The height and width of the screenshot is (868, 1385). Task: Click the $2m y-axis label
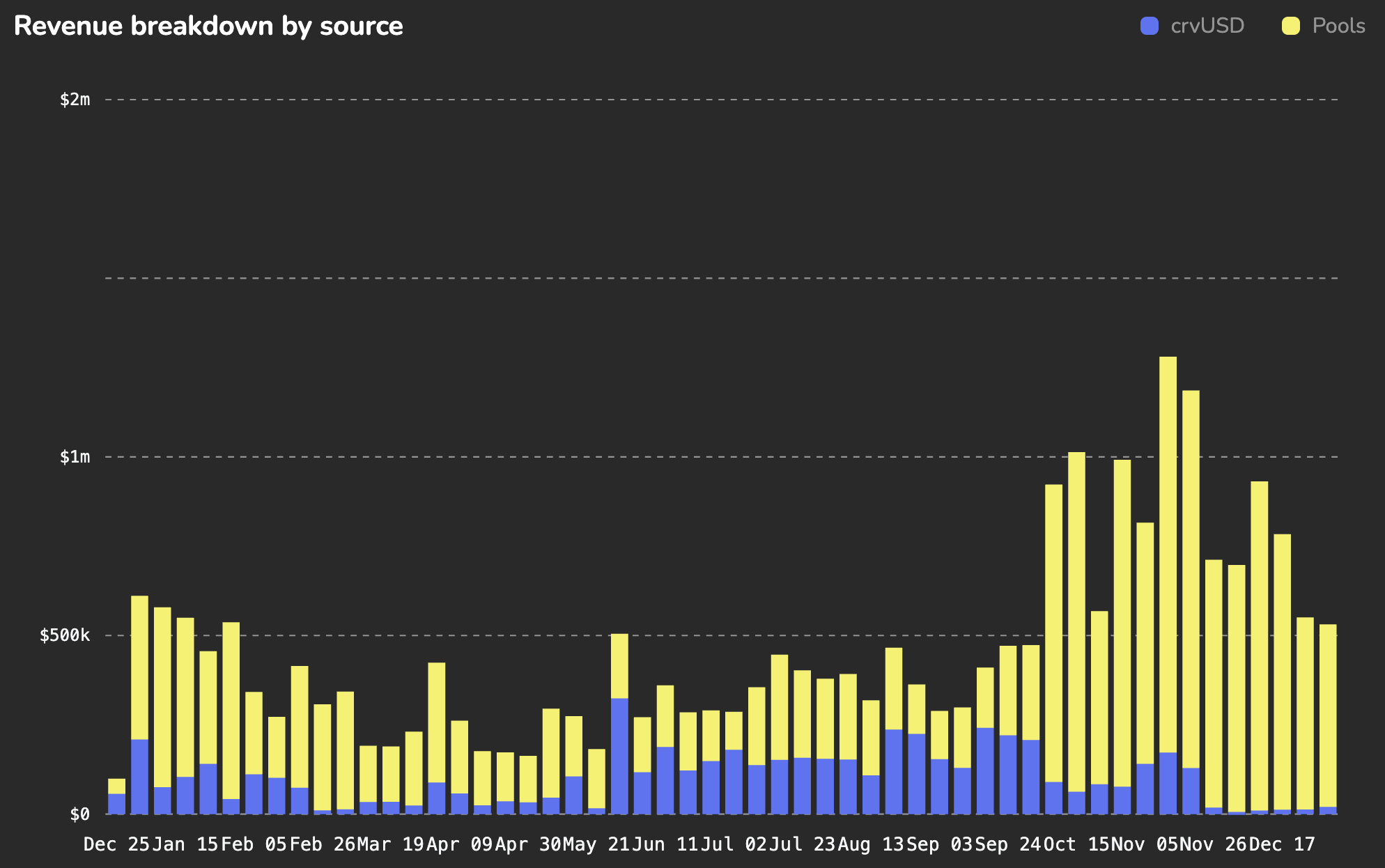click(75, 100)
